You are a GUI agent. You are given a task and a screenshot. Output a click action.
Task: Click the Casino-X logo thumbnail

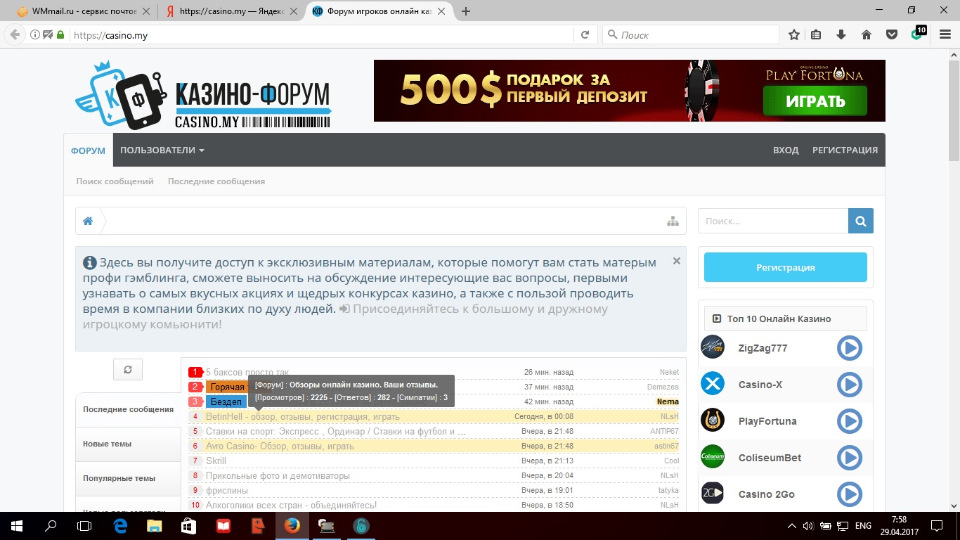coord(713,384)
